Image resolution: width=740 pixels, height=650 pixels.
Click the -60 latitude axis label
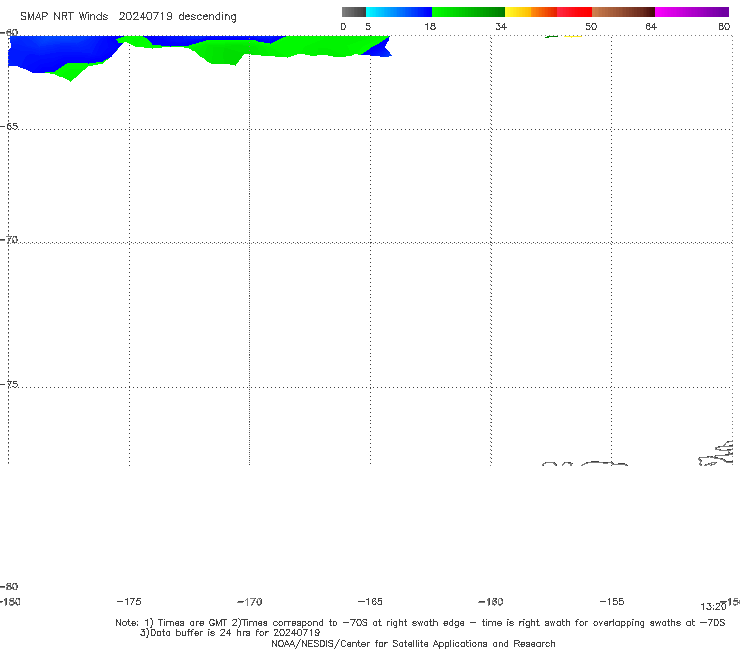click(9, 32)
